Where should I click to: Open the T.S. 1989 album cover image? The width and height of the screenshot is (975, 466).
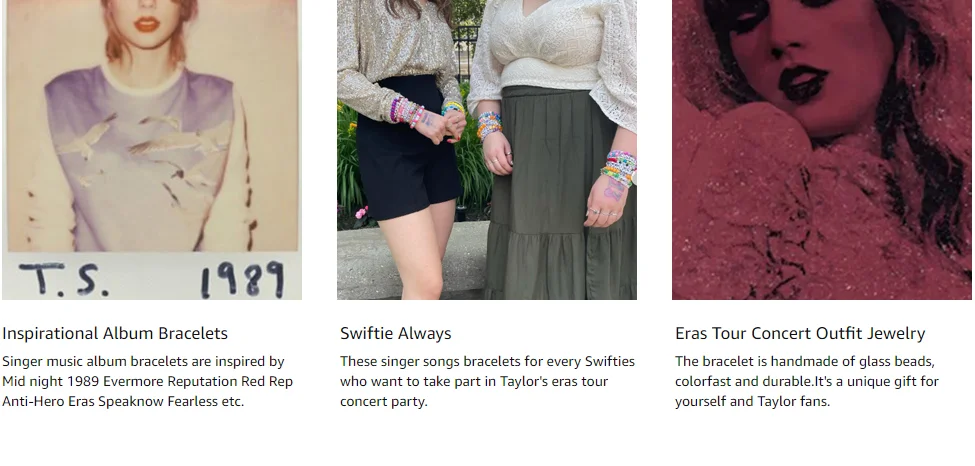pos(152,149)
